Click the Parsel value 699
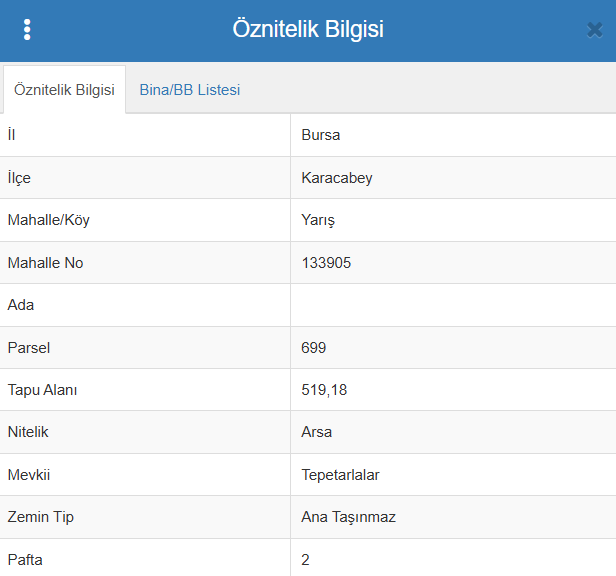This screenshot has height=576, width=616. pos(314,348)
